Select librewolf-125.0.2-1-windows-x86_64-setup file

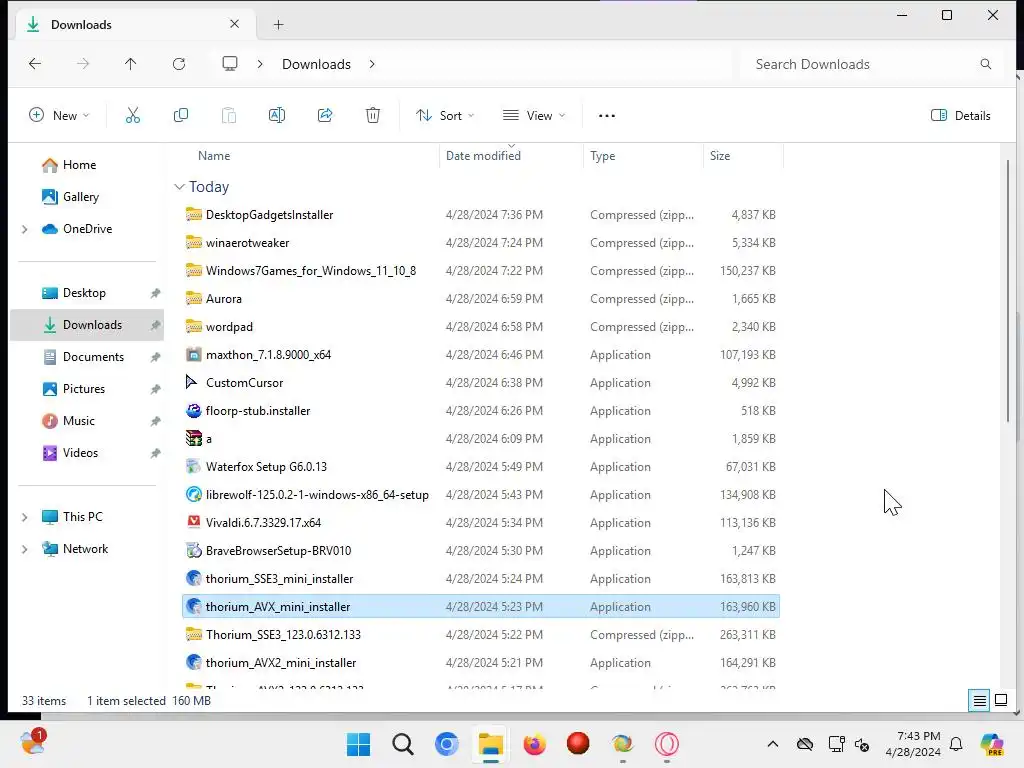click(x=317, y=495)
